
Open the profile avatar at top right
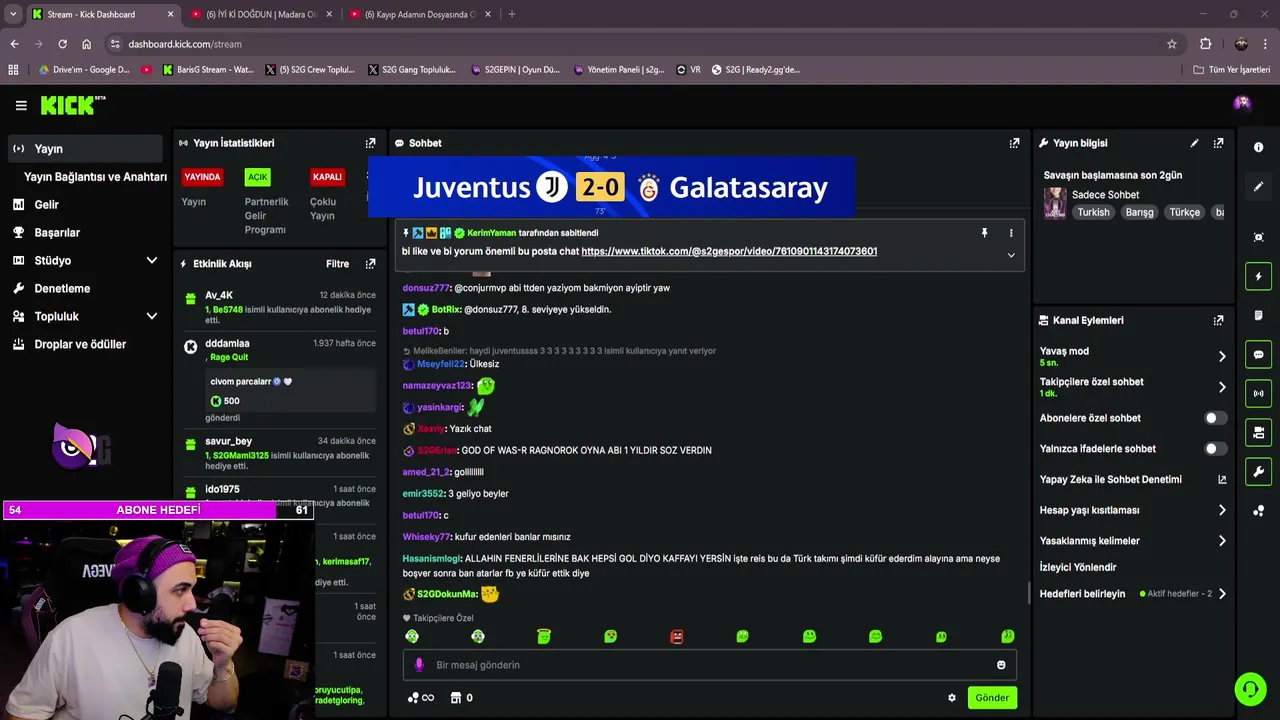tap(1242, 103)
